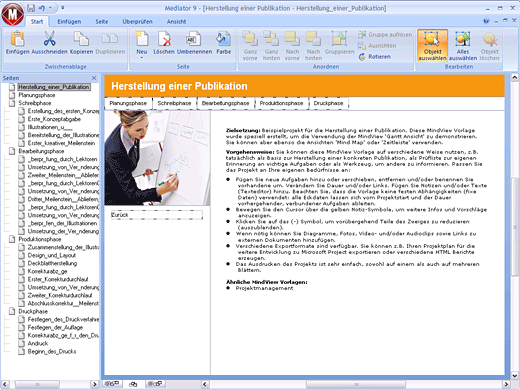The height and width of the screenshot is (389, 520).
Task: Open the Mediator application button
Action: (13, 14)
